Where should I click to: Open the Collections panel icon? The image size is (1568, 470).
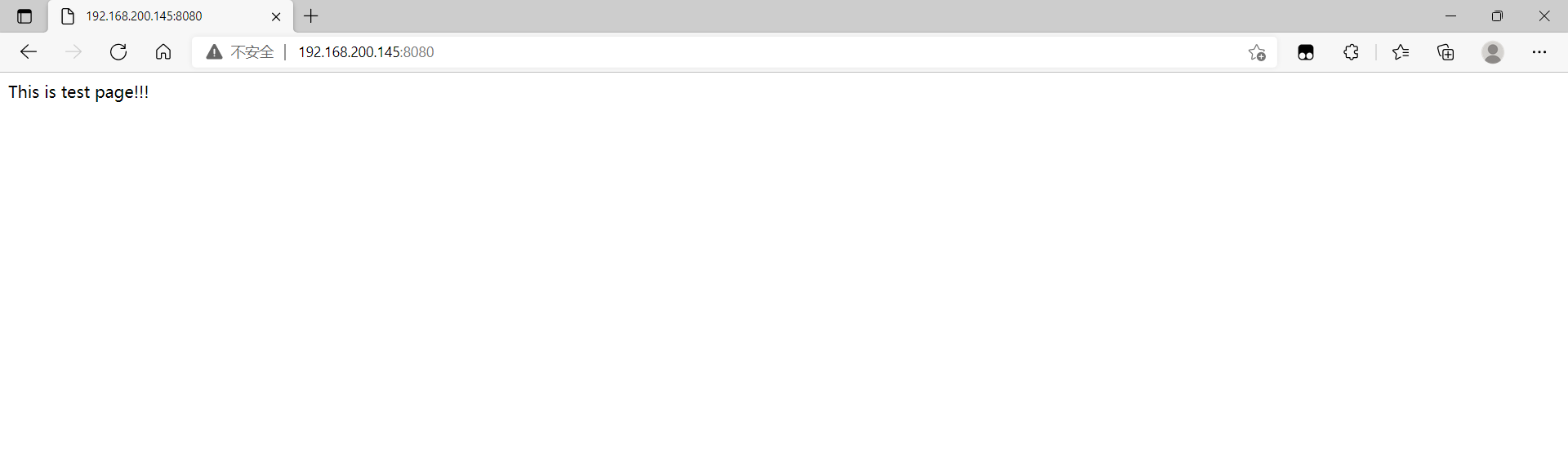click(1446, 52)
